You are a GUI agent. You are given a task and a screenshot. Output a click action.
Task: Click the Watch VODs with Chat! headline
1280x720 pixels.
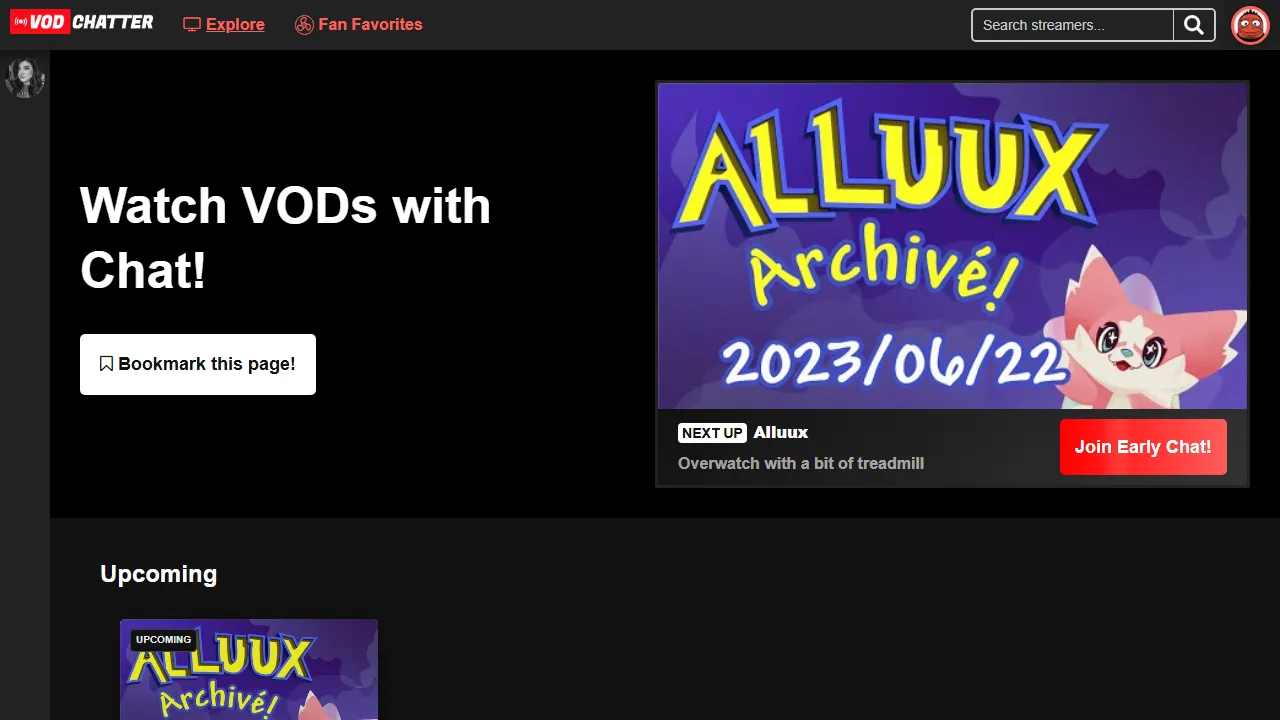click(x=285, y=238)
